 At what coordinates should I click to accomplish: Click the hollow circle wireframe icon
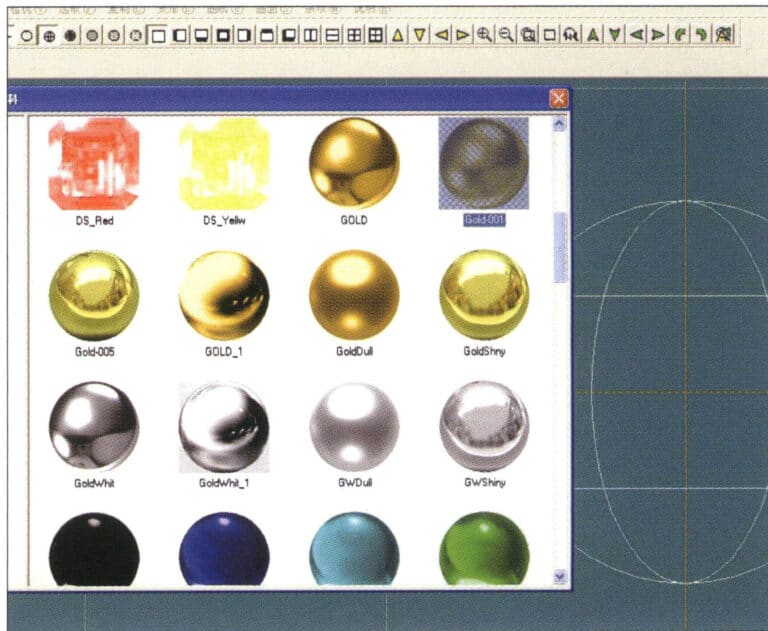click(x=27, y=36)
